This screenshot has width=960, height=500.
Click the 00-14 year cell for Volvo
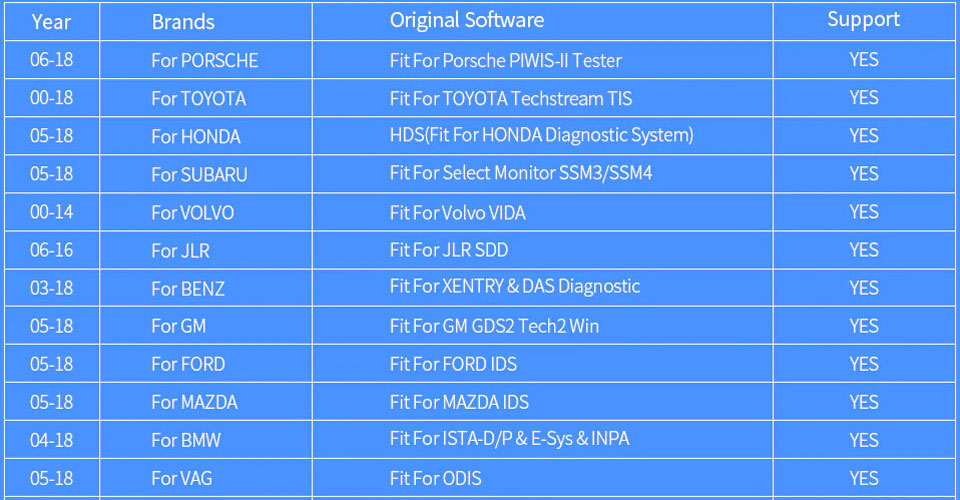point(51,212)
